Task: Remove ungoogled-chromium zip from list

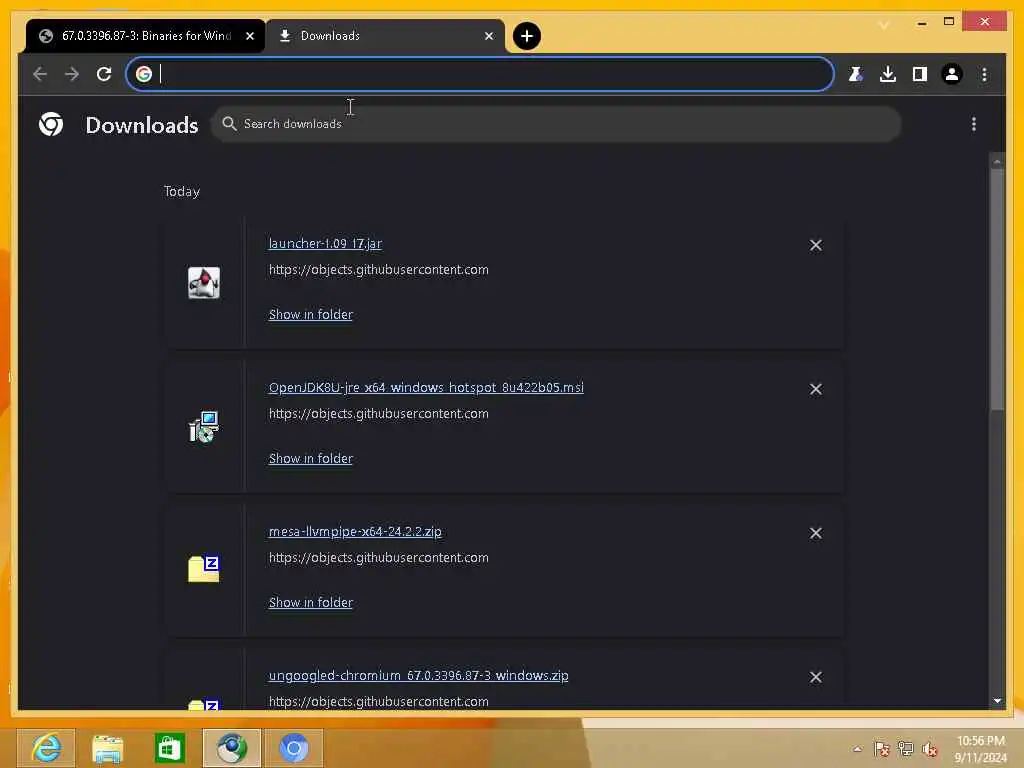Action: point(816,677)
